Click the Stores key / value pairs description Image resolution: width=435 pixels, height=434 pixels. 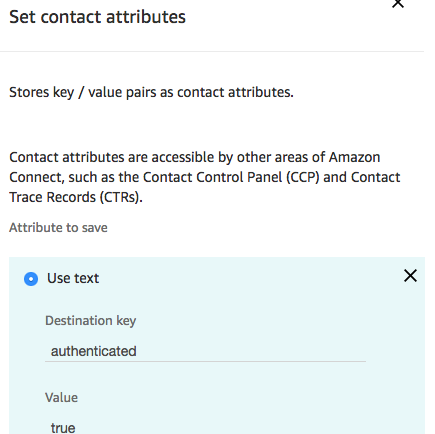pyautogui.click(x=151, y=92)
